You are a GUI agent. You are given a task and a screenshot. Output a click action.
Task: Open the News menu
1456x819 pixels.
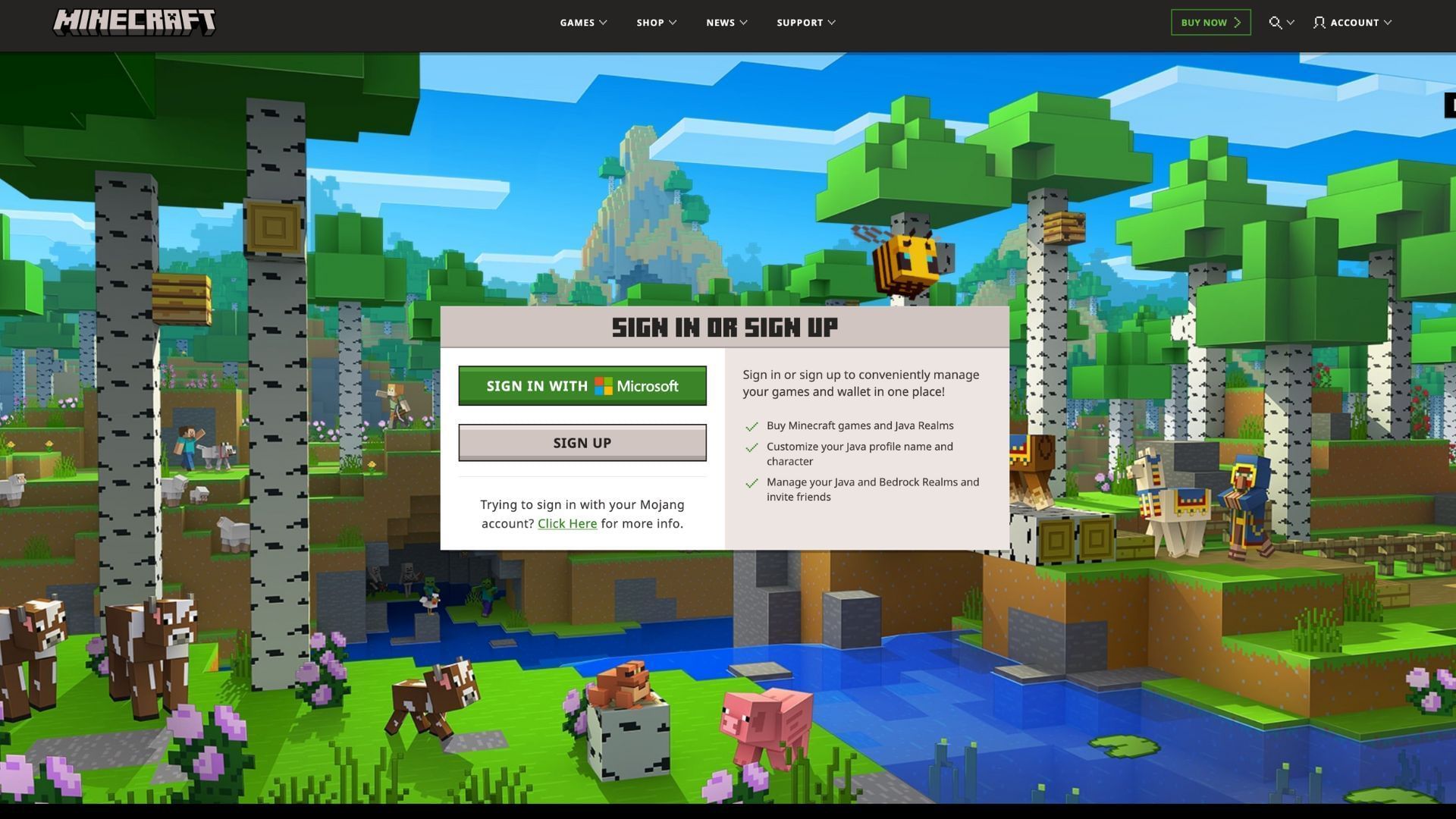tap(726, 23)
